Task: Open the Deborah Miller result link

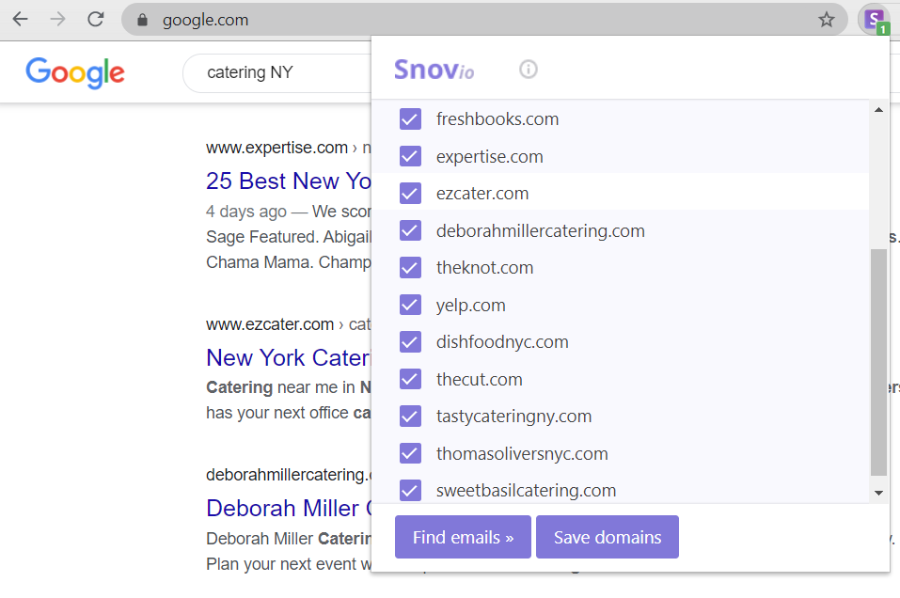Action: [x=289, y=508]
